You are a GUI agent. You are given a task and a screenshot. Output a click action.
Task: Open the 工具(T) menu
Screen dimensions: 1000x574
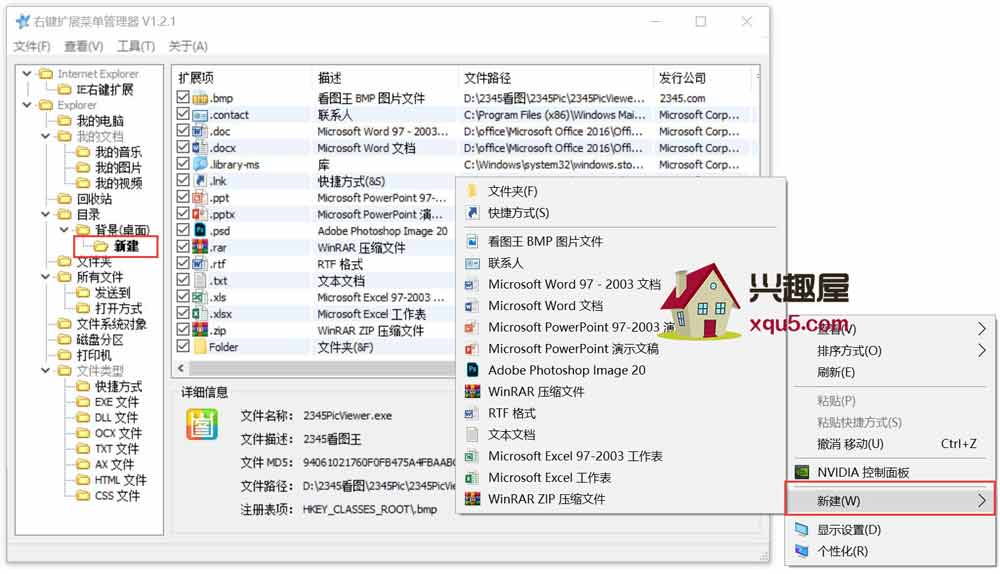coord(136,47)
